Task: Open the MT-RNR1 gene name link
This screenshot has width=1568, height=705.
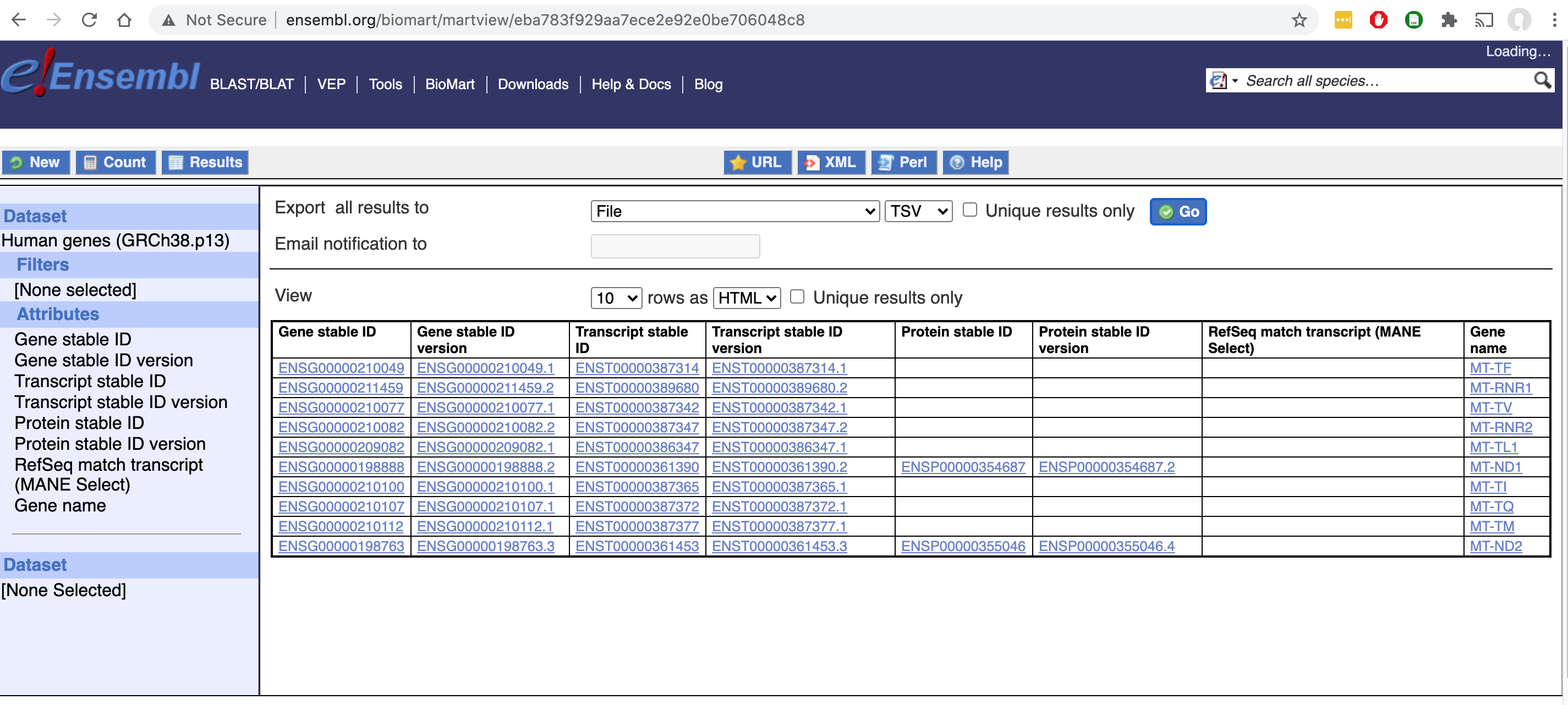Action: (1500, 388)
